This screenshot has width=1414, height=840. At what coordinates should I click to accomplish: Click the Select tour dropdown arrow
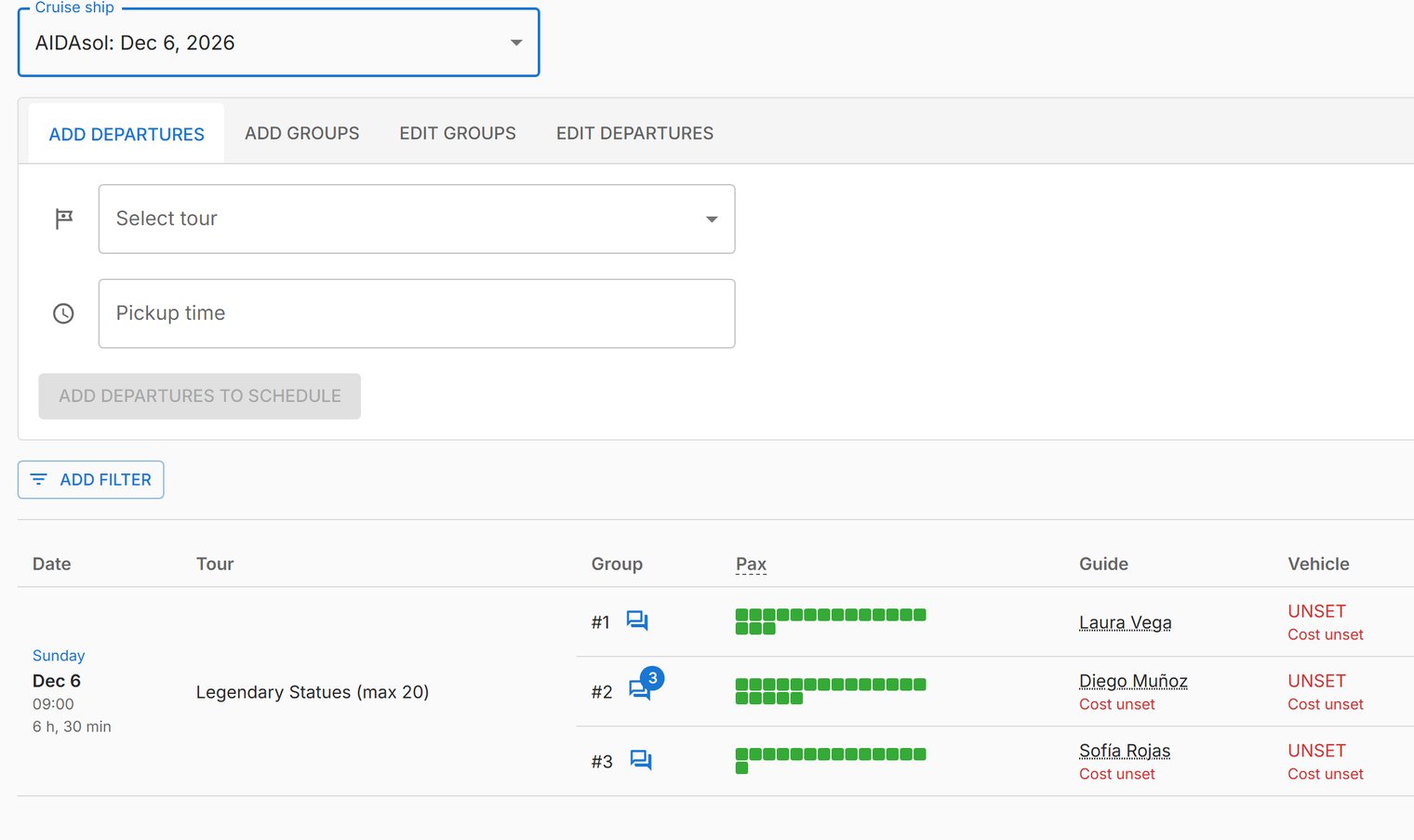[712, 220]
